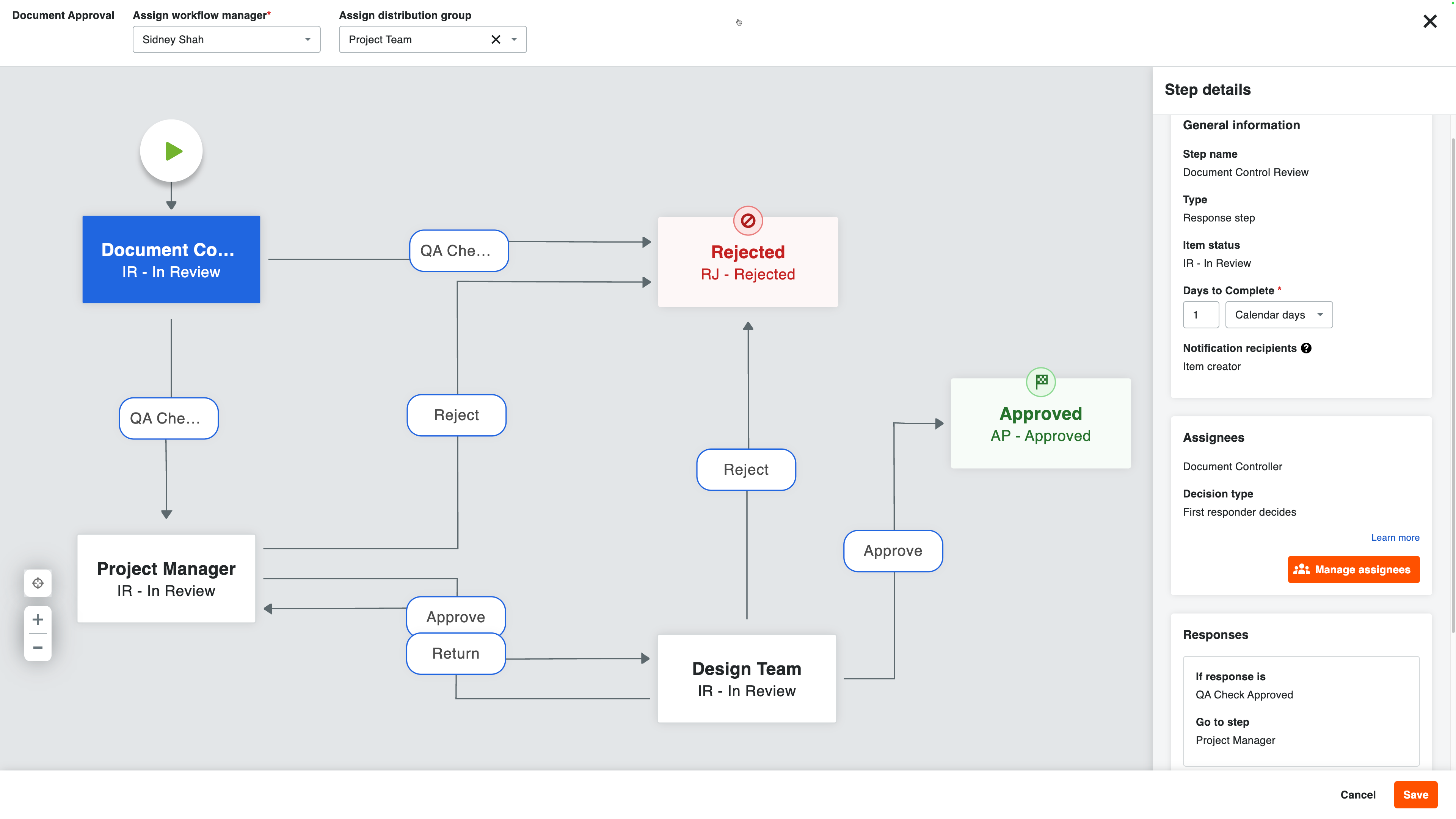
Task: Close the workflow editor with the X
Action: (x=1429, y=22)
